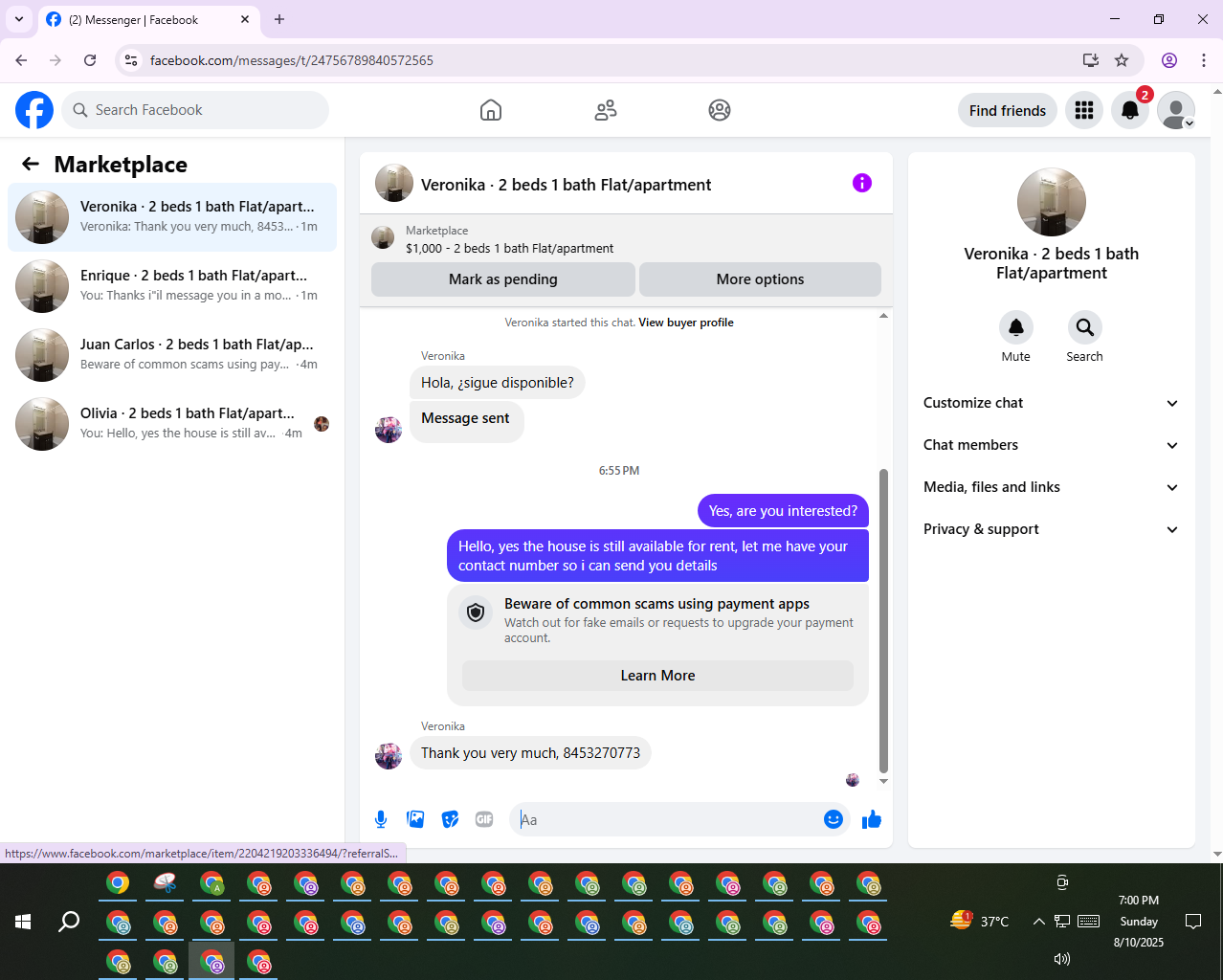Focus the Search Facebook field
The image size is (1223, 980).
[x=195, y=110]
